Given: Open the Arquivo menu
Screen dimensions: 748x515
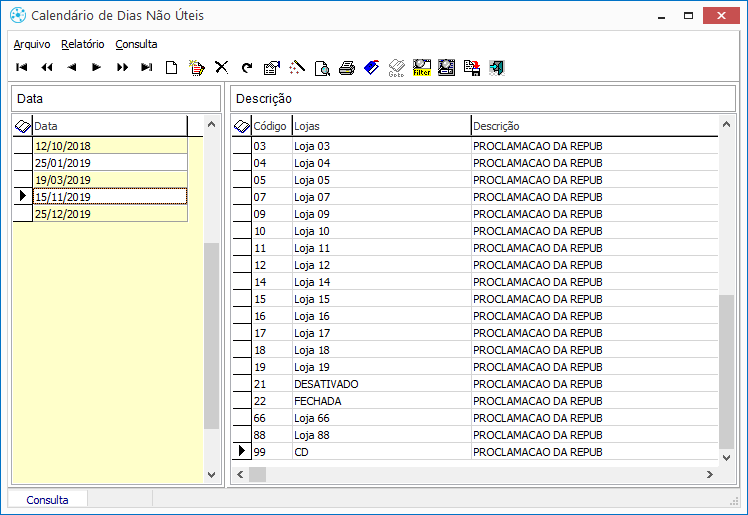Looking at the screenshot, I should (32, 44).
